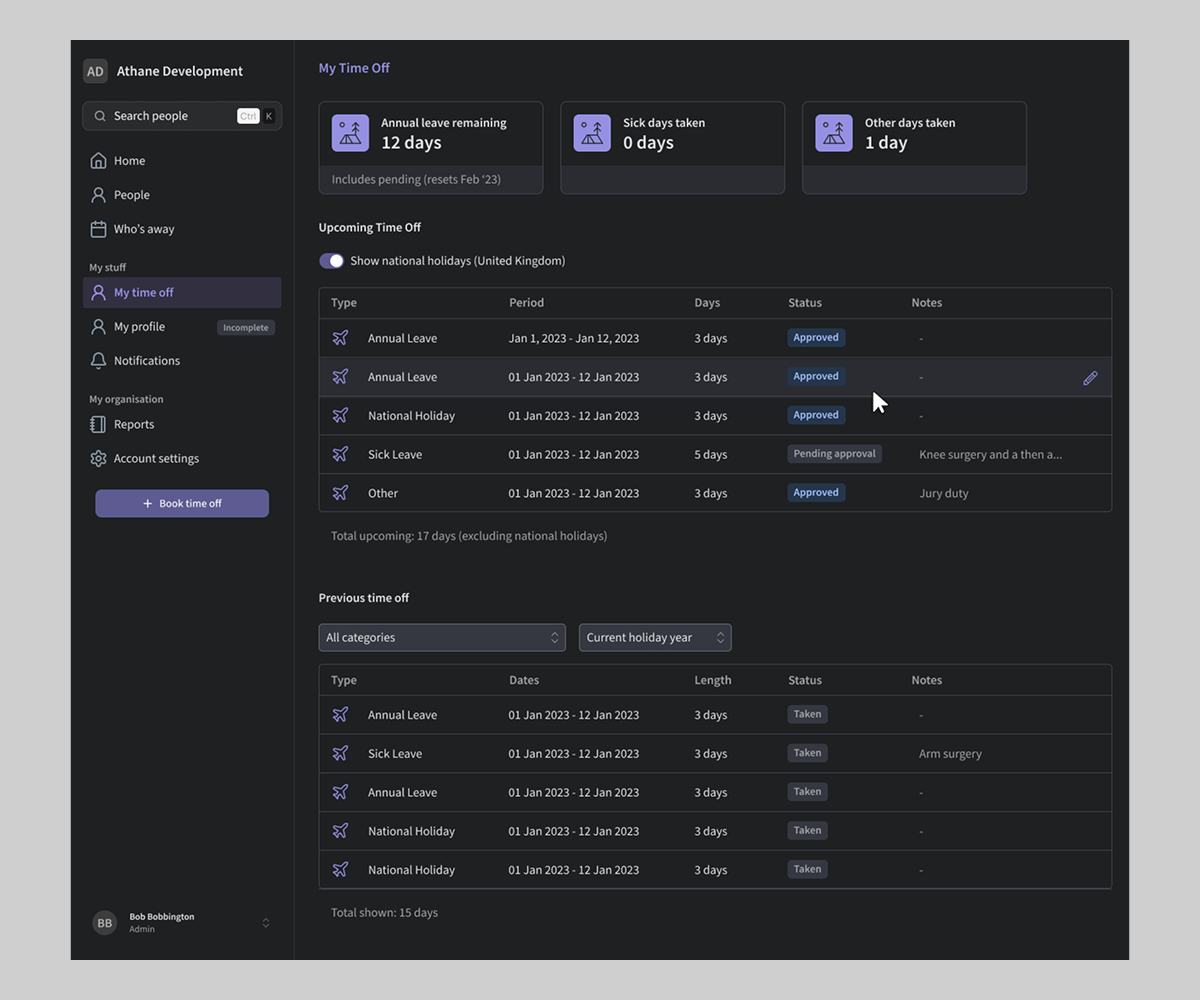The width and height of the screenshot is (1200, 1000).
Task: Click the Pending approval status badge
Action: tap(834, 454)
